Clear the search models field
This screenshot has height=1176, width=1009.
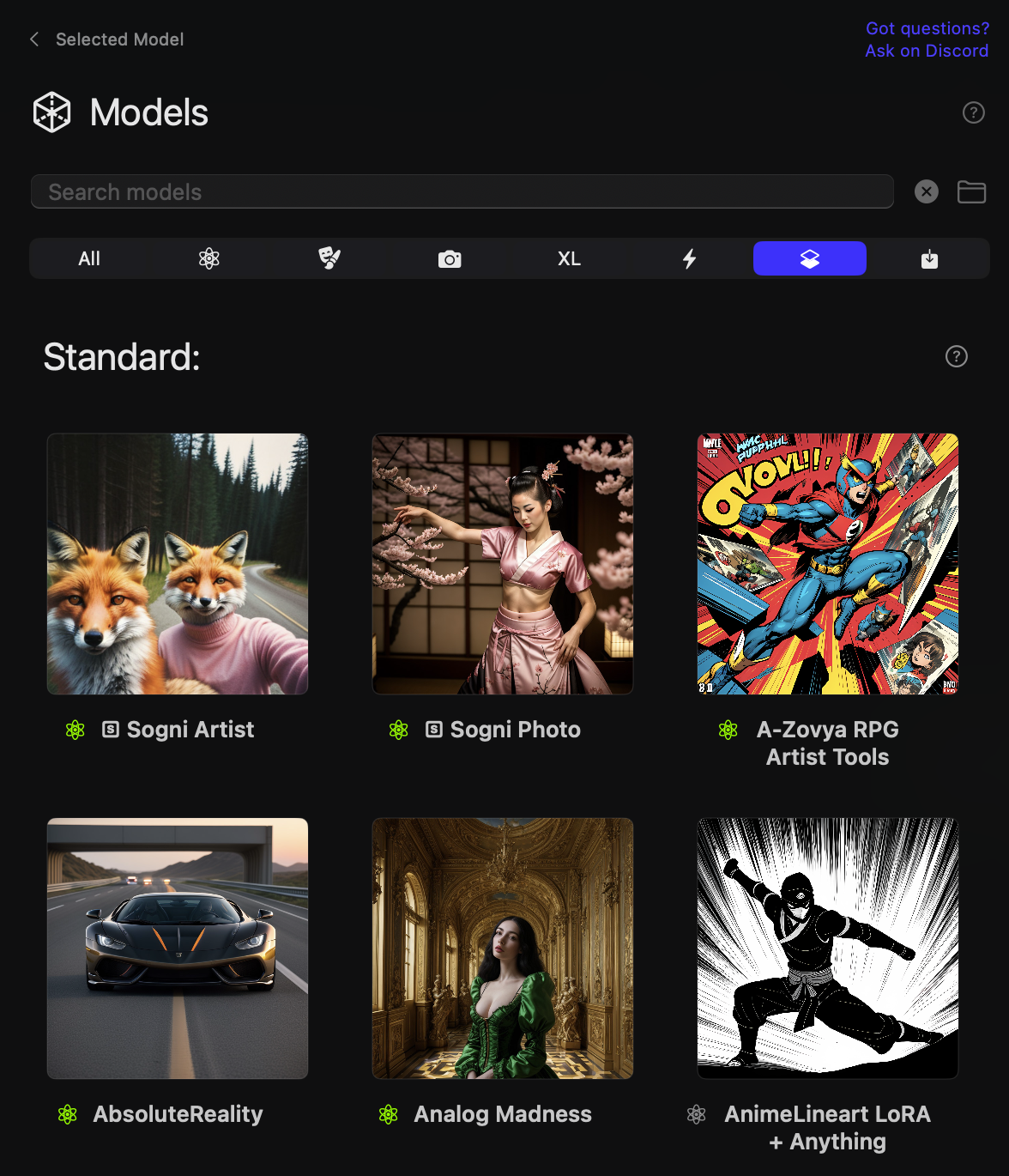(926, 191)
